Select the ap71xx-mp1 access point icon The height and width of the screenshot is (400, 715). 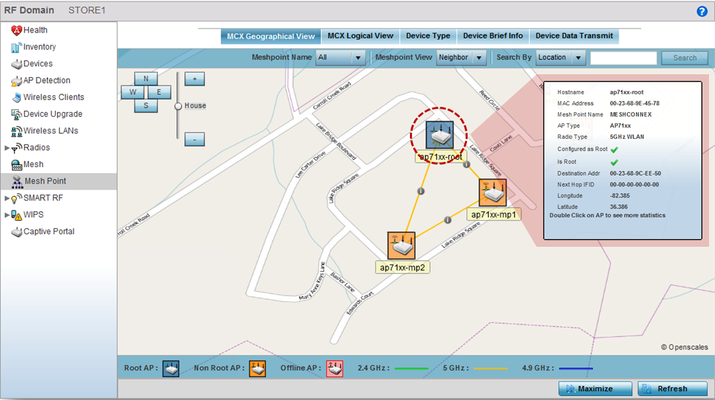click(x=492, y=192)
